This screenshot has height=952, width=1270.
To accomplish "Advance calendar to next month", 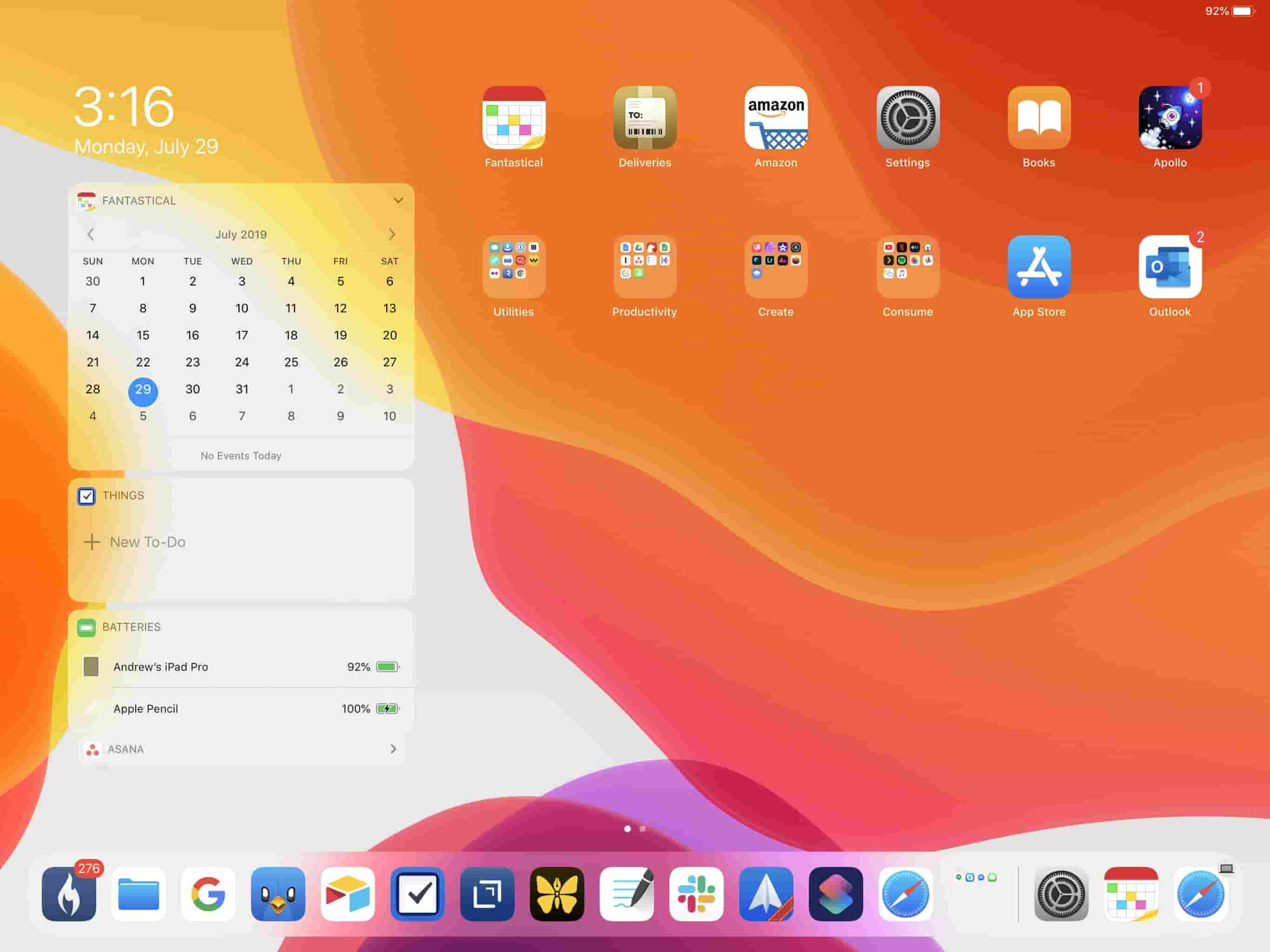I will point(392,234).
